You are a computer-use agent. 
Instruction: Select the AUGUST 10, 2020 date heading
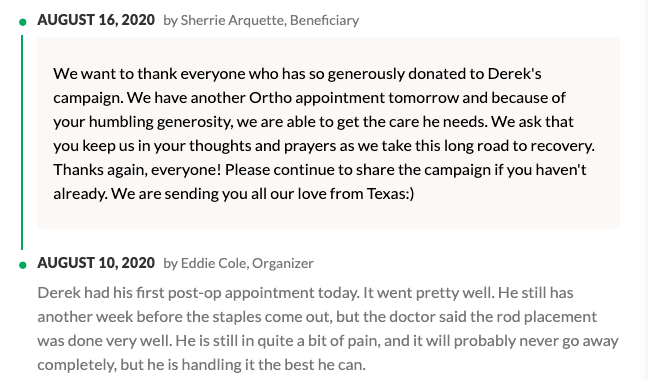96,263
